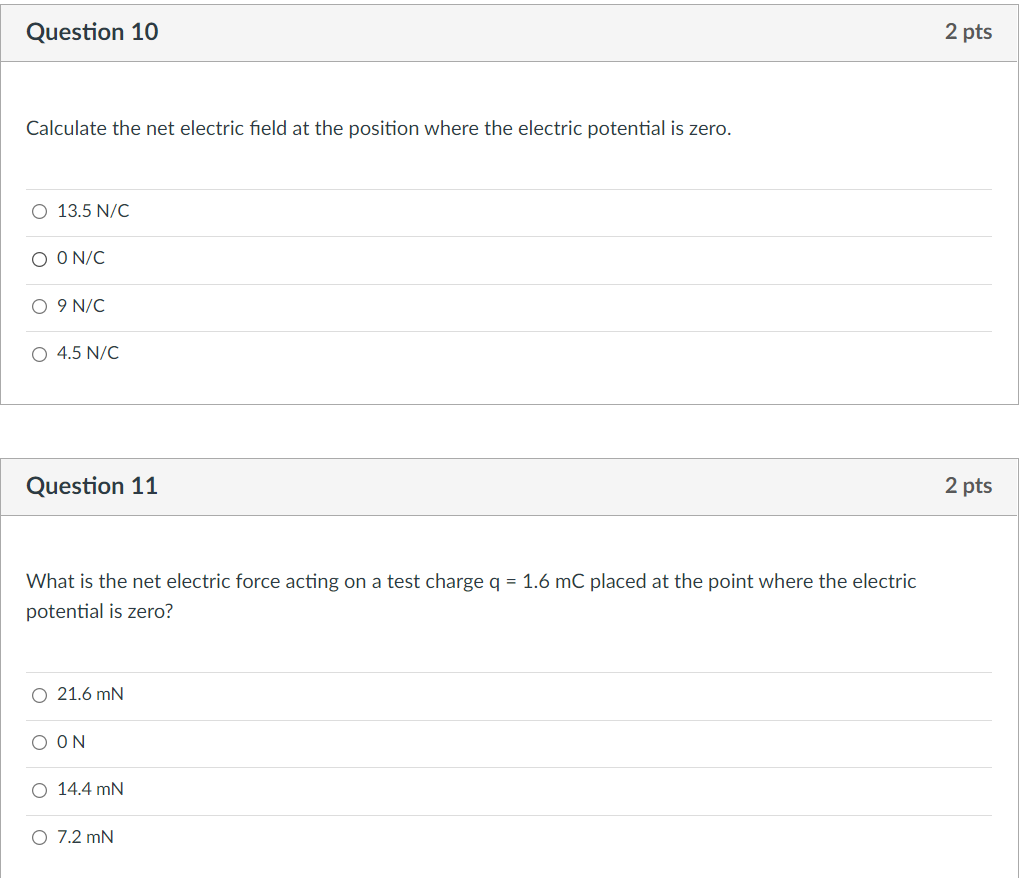The height and width of the screenshot is (878, 1022).
Task: Click the net electric field question text
Action: pos(379,128)
